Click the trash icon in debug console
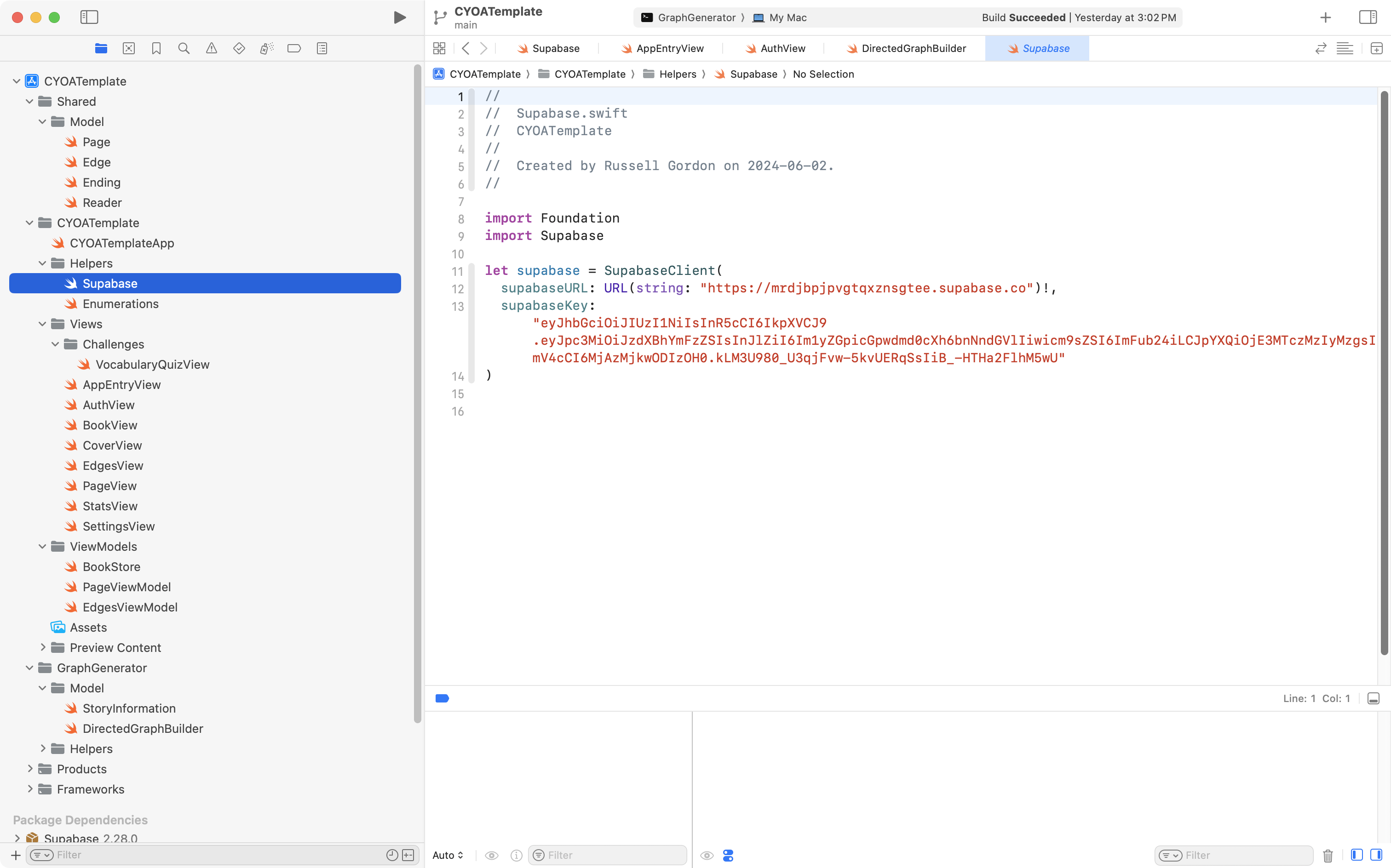Screen dimensions: 1391x868 click(x=1328, y=856)
